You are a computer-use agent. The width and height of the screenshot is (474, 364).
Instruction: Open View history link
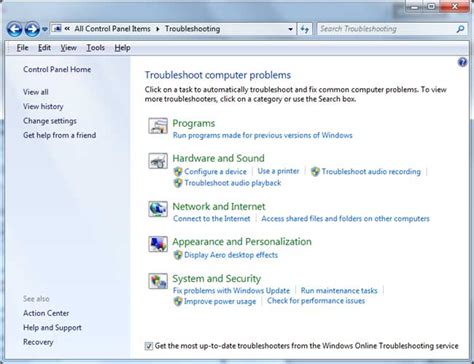[43, 106]
